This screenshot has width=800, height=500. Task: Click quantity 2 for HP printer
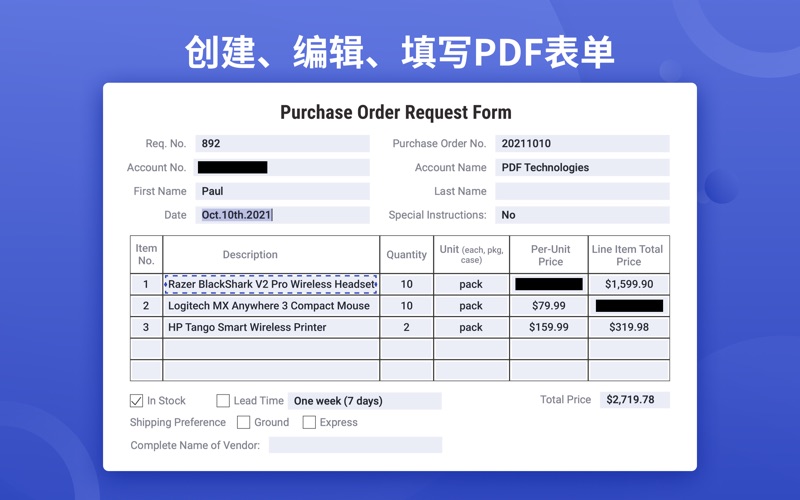point(407,327)
